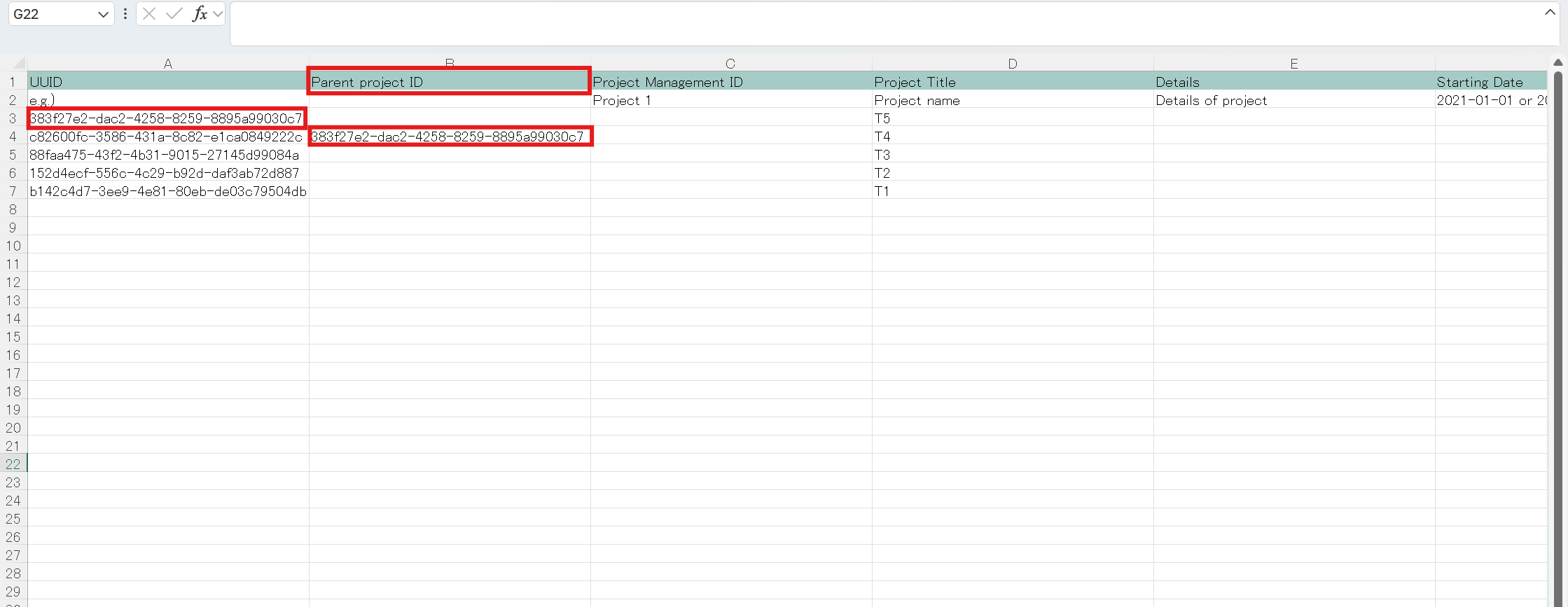Click the Insert Function fx icon

(200, 14)
